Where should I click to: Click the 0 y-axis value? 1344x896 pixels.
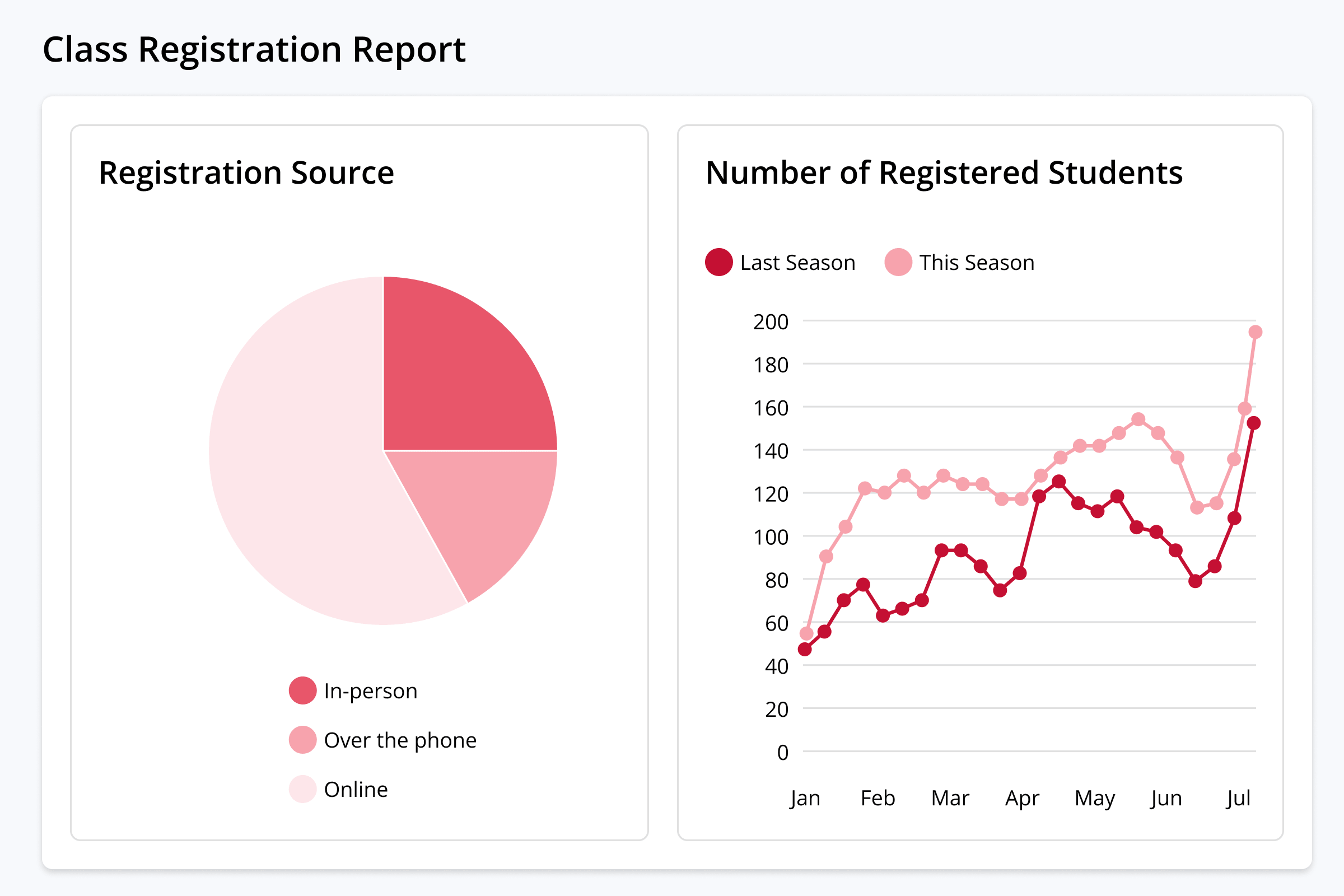(783, 753)
